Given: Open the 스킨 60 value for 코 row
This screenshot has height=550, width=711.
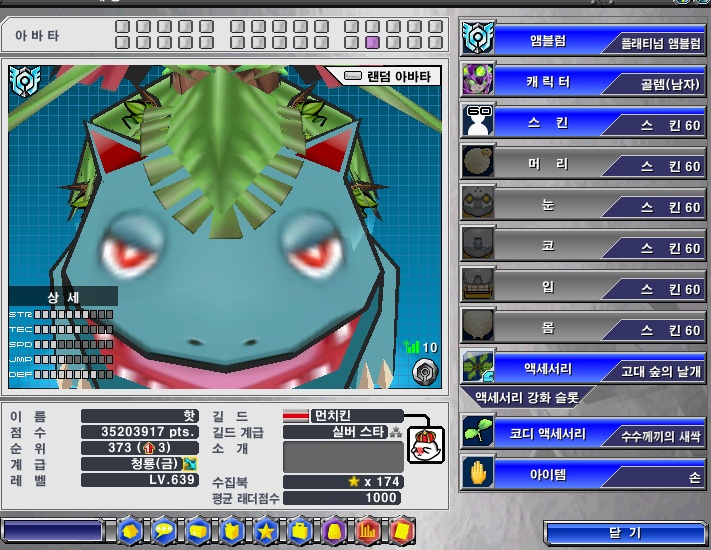Looking at the screenshot, I should [x=653, y=248].
